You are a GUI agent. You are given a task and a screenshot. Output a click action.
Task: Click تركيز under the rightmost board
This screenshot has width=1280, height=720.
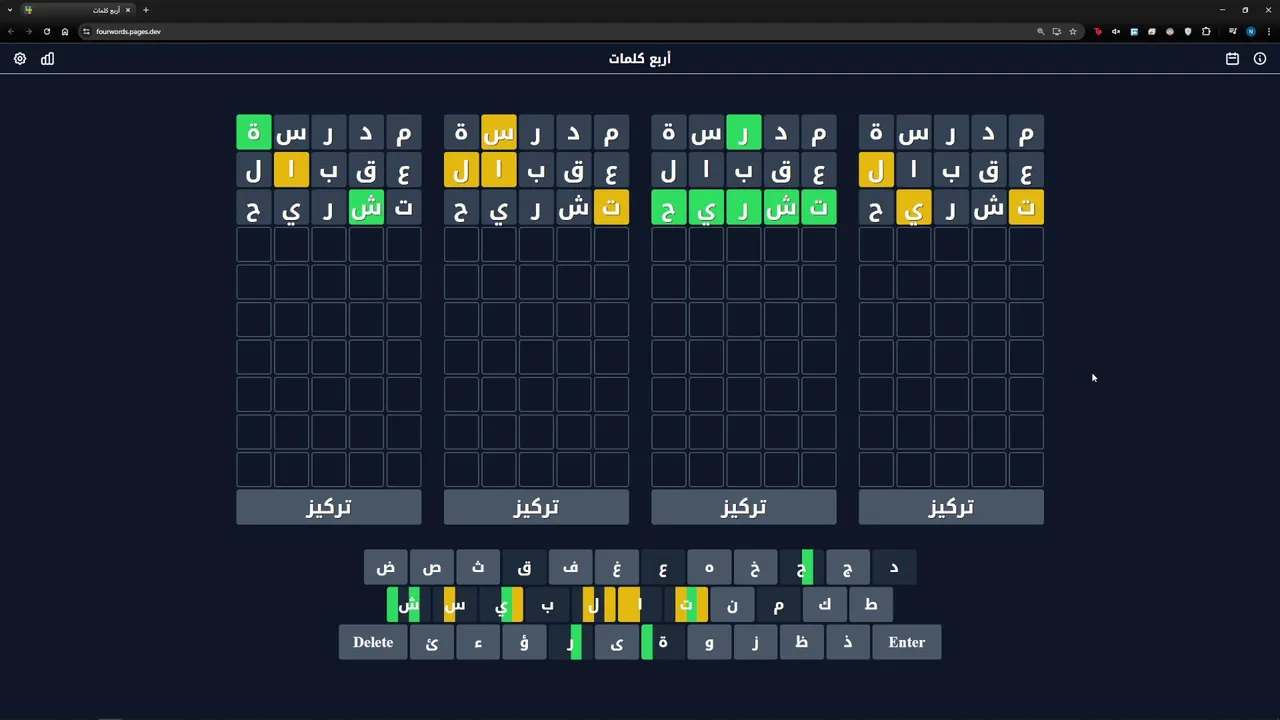(x=951, y=507)
